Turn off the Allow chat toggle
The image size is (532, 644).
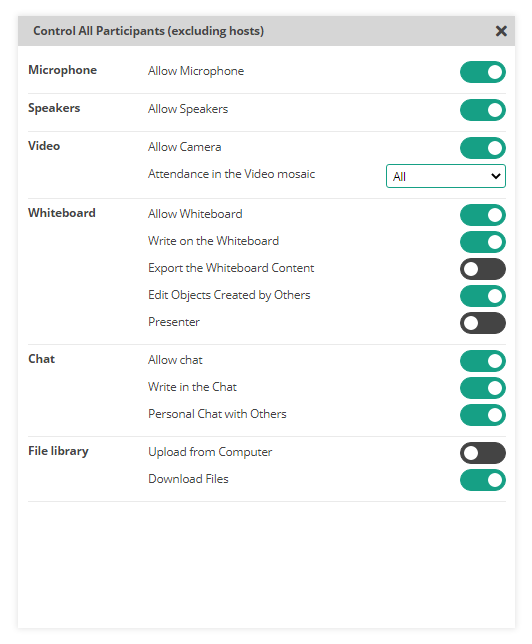click(x=483, y=361)
